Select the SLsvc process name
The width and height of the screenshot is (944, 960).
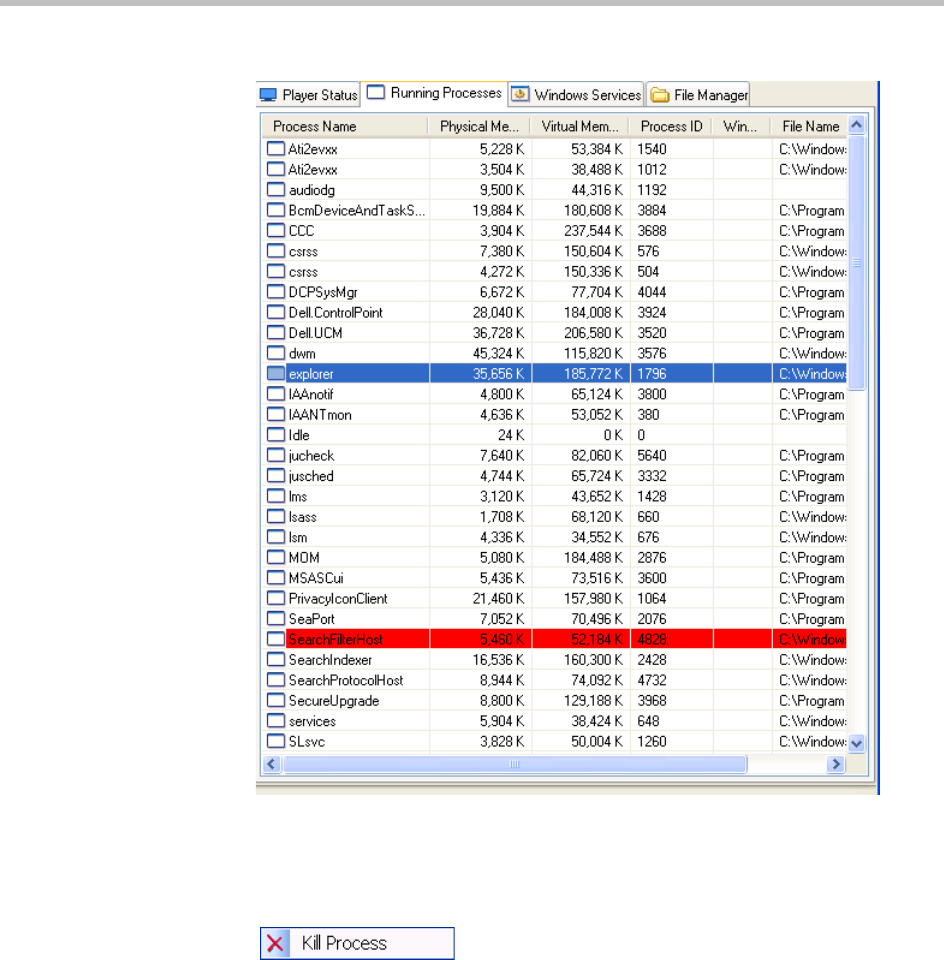[307, 741]
